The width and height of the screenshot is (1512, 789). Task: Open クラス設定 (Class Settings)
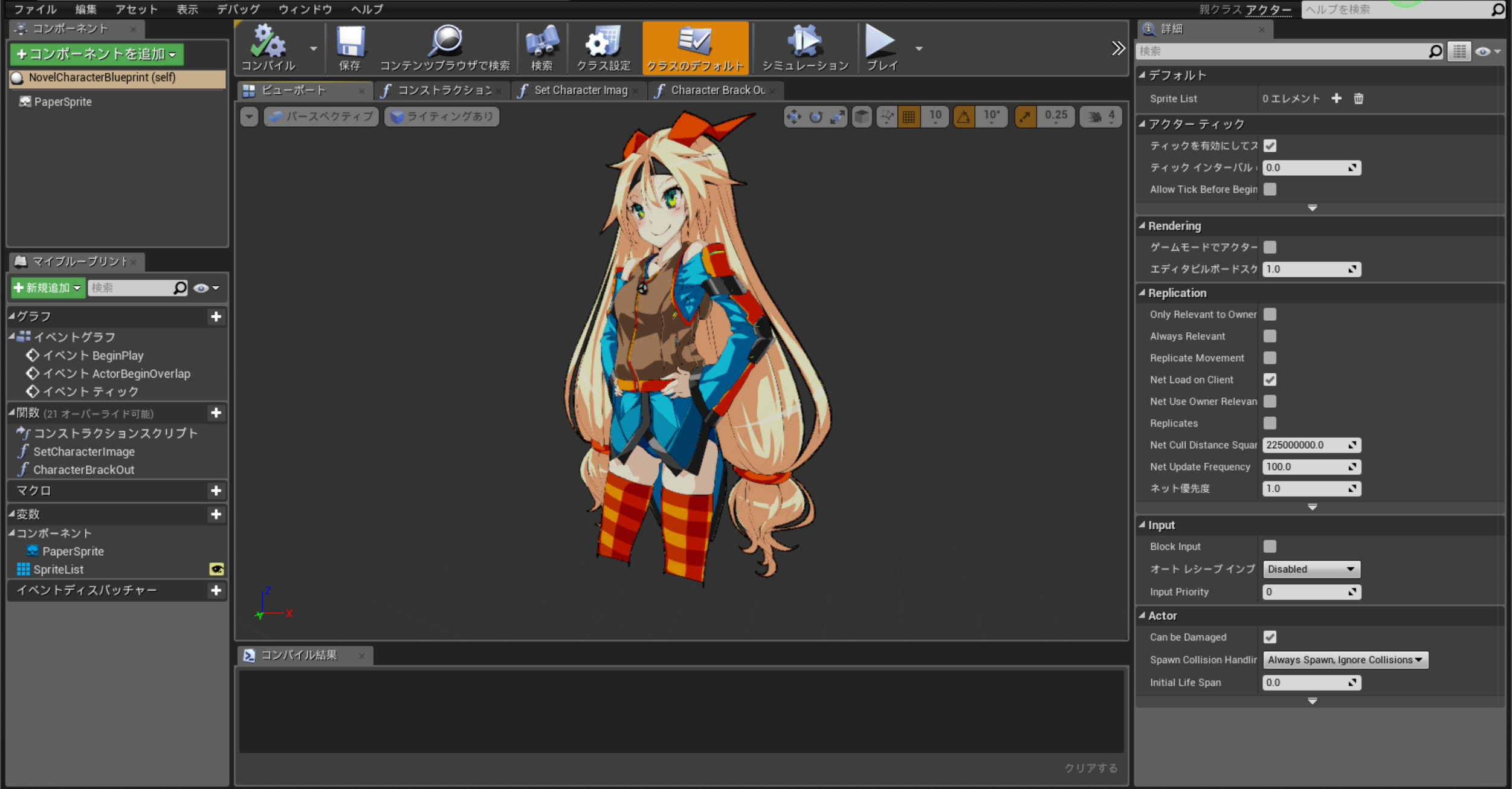603,48
